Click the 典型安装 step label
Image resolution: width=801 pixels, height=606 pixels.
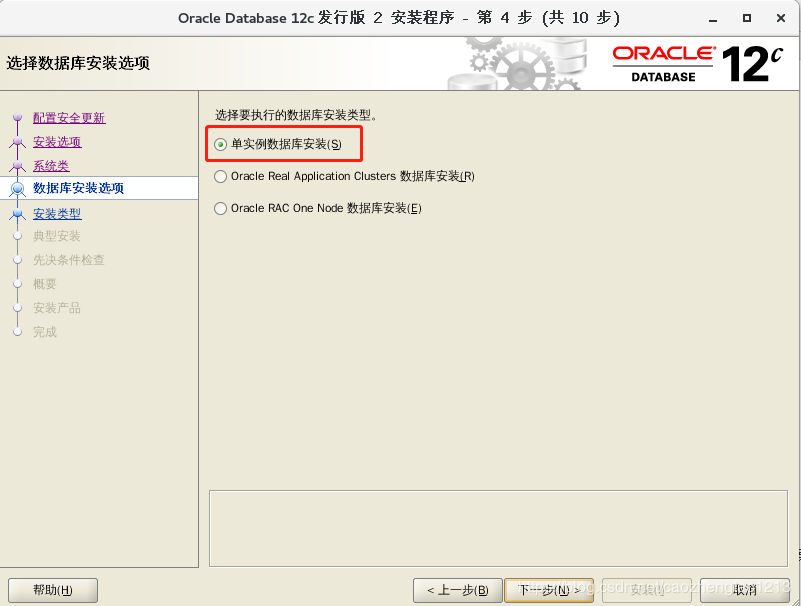point(57,236)
